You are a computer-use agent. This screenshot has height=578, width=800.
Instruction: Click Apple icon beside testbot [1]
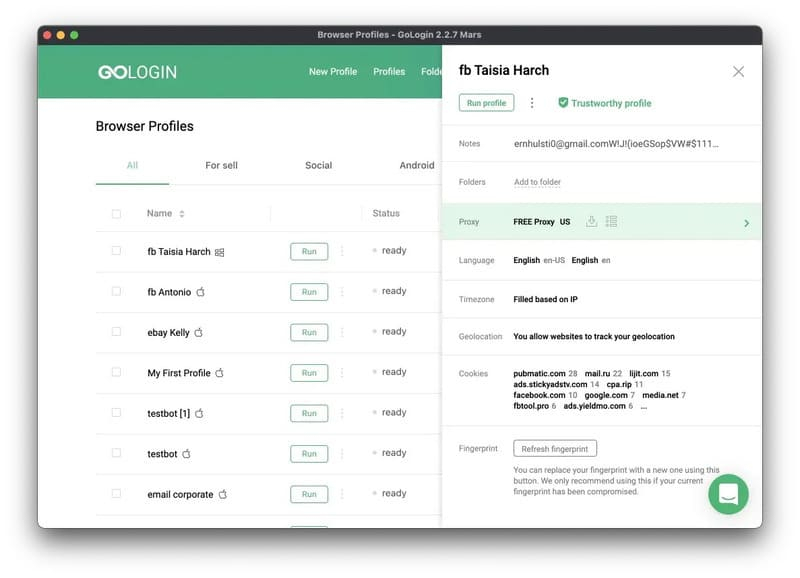(x=199, y=413)
